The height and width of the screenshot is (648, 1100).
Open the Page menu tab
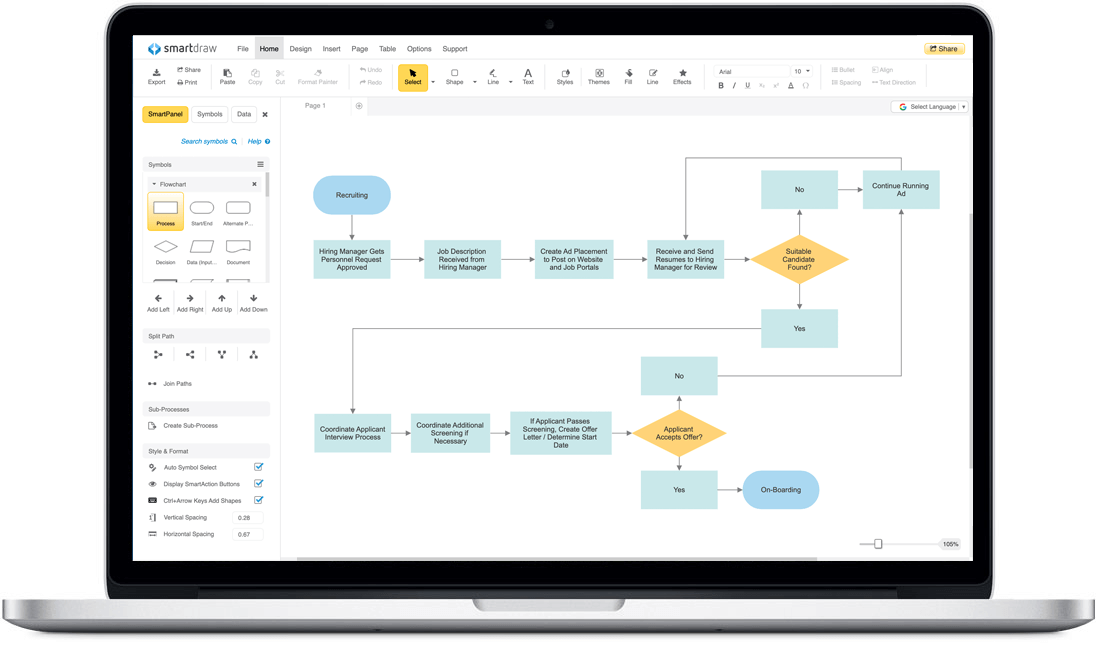360,49
